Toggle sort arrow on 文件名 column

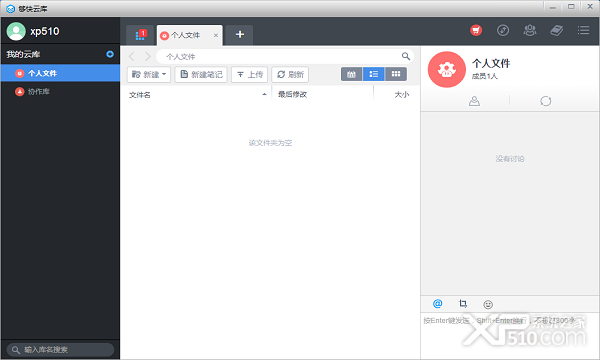click(x=264, y=94)
